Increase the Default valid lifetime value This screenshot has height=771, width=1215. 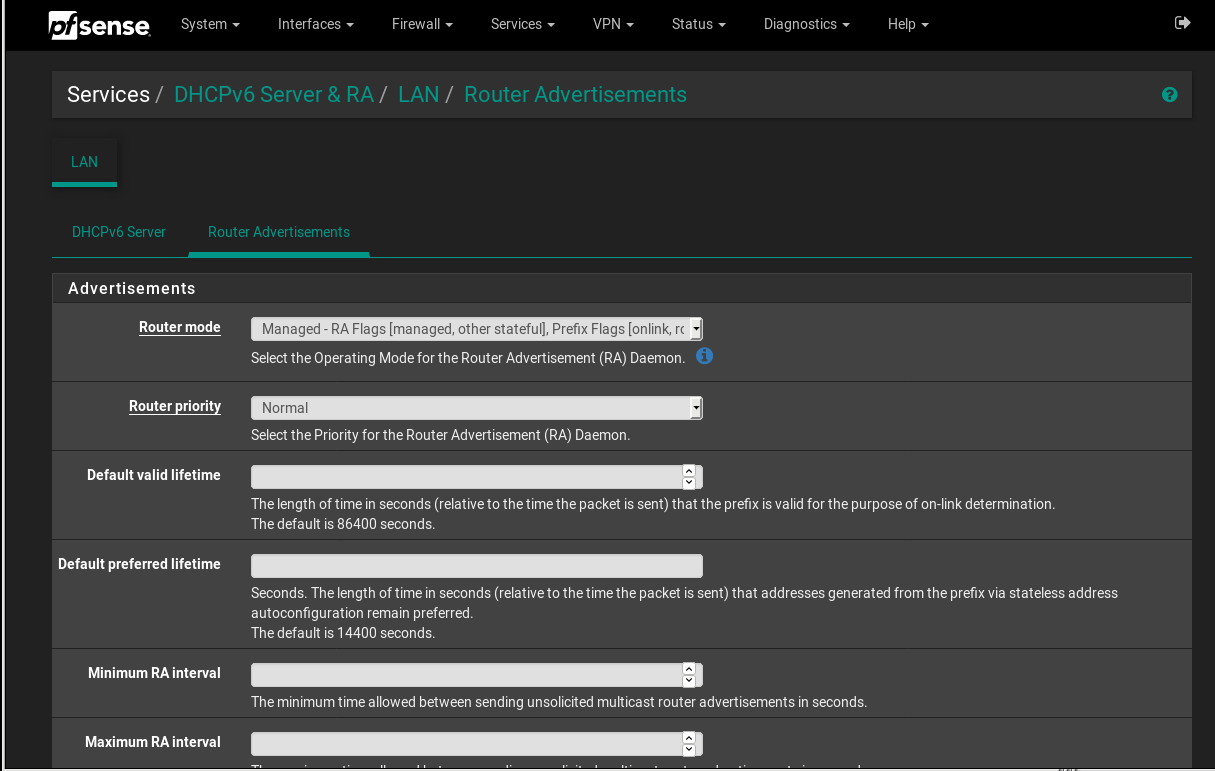(689, 470)
